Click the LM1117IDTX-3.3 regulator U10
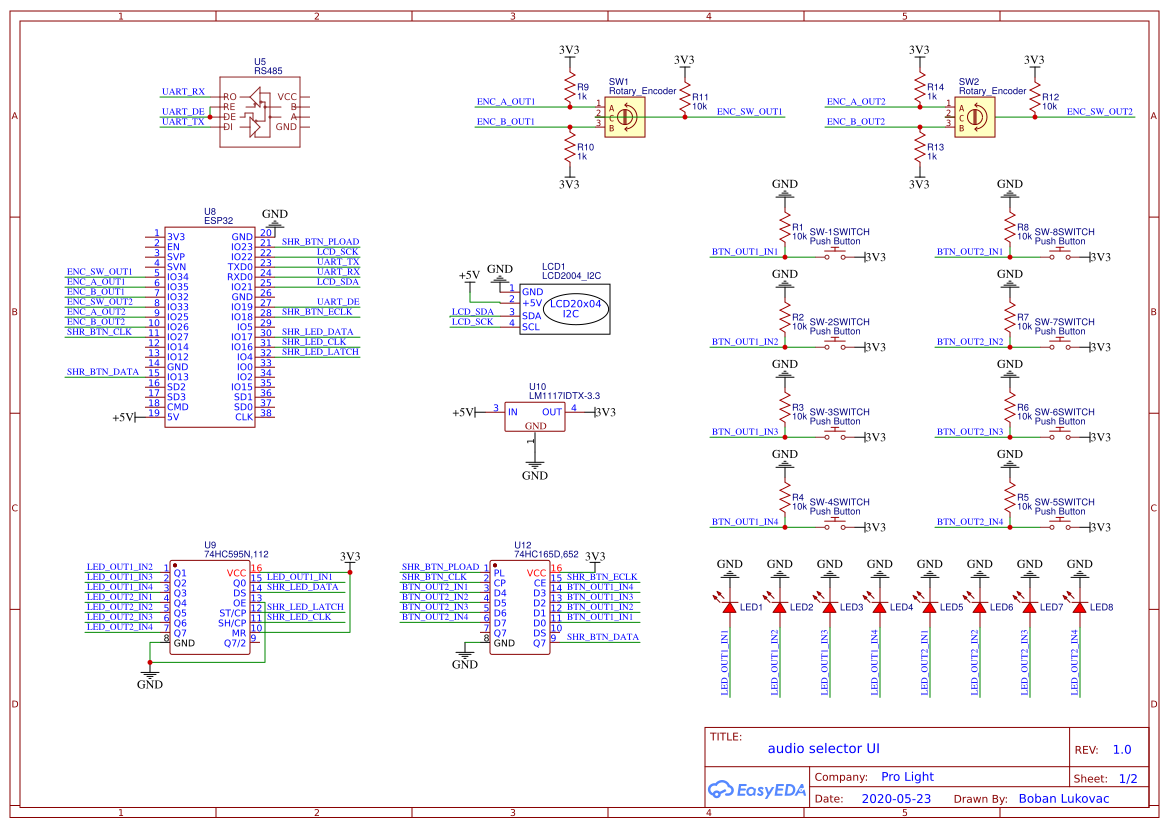 pos(535,415)
